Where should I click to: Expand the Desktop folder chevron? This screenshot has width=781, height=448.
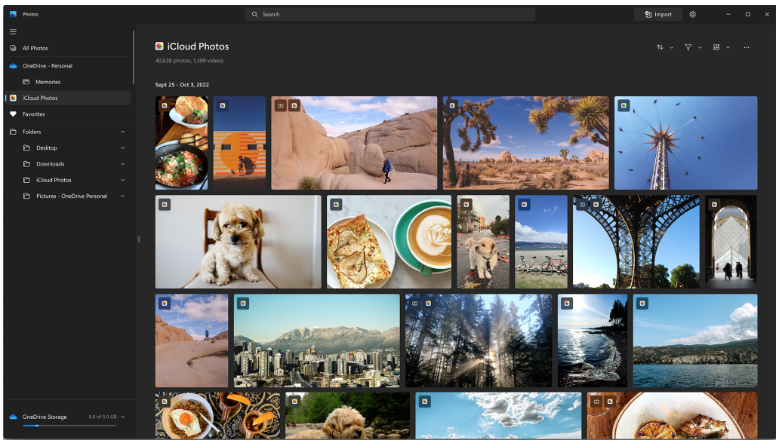tap(123, 148)
